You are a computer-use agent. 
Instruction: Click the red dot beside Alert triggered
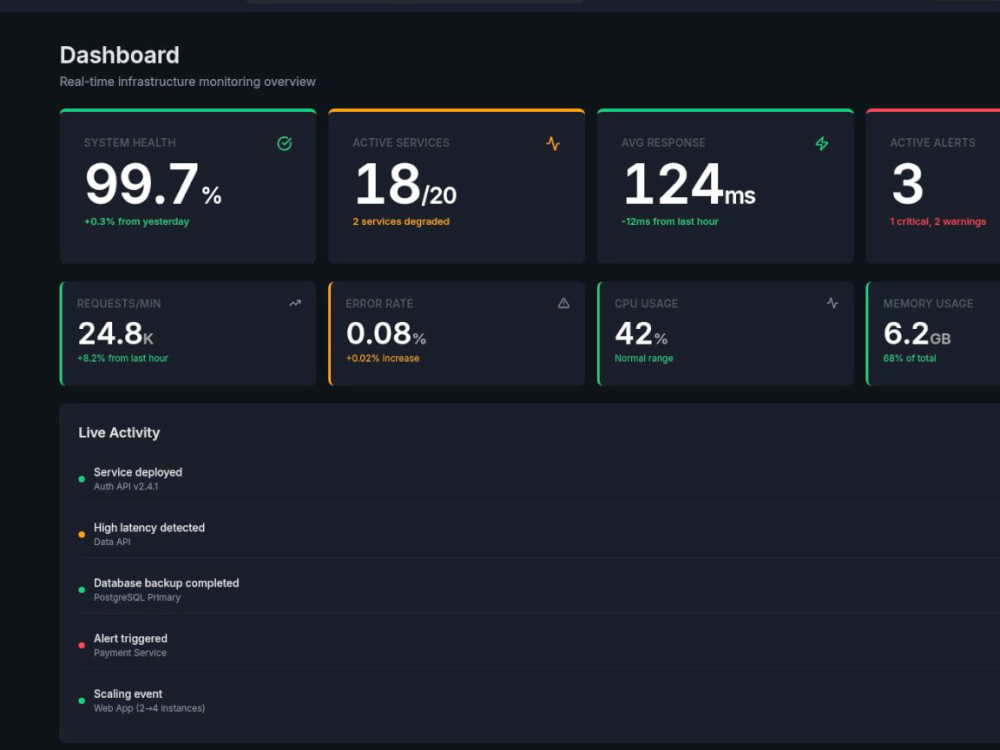(x=82, y=645)
